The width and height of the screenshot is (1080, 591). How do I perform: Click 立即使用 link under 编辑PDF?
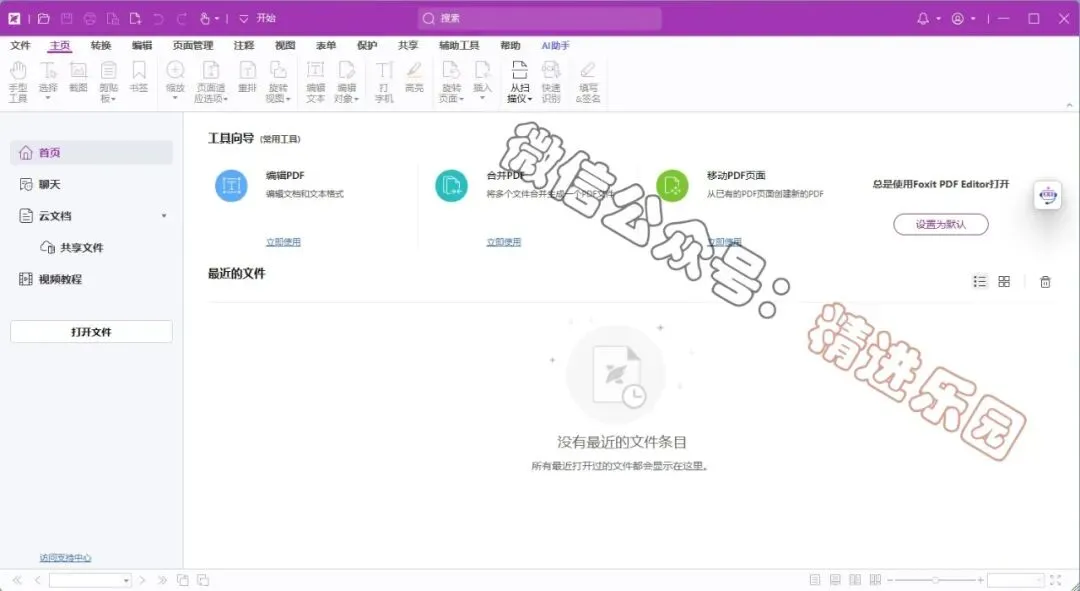[283, 242]
